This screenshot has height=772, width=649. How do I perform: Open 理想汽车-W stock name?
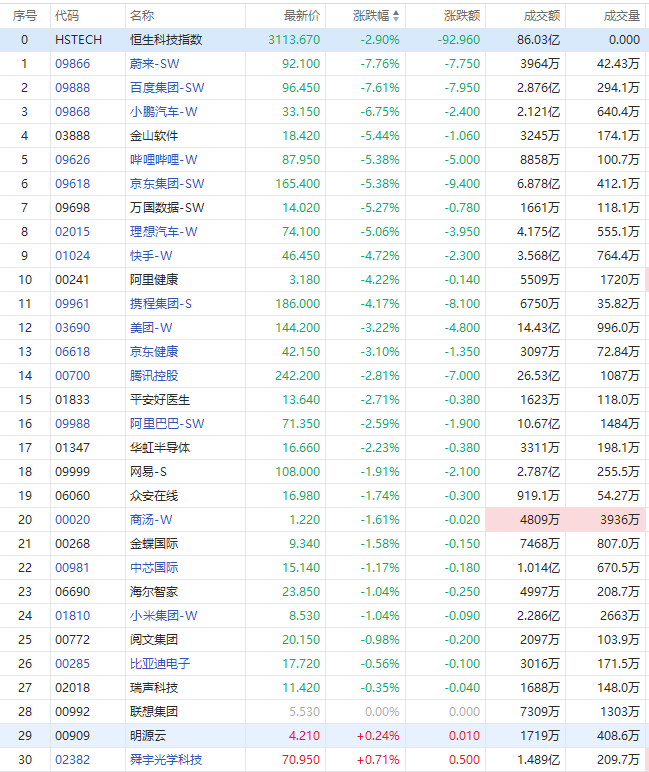163,231
